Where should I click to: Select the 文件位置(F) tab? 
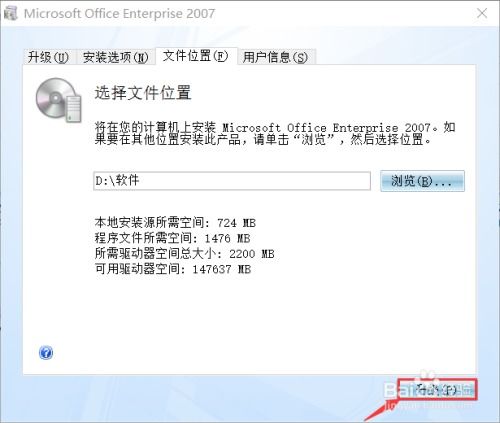[195, 56]
